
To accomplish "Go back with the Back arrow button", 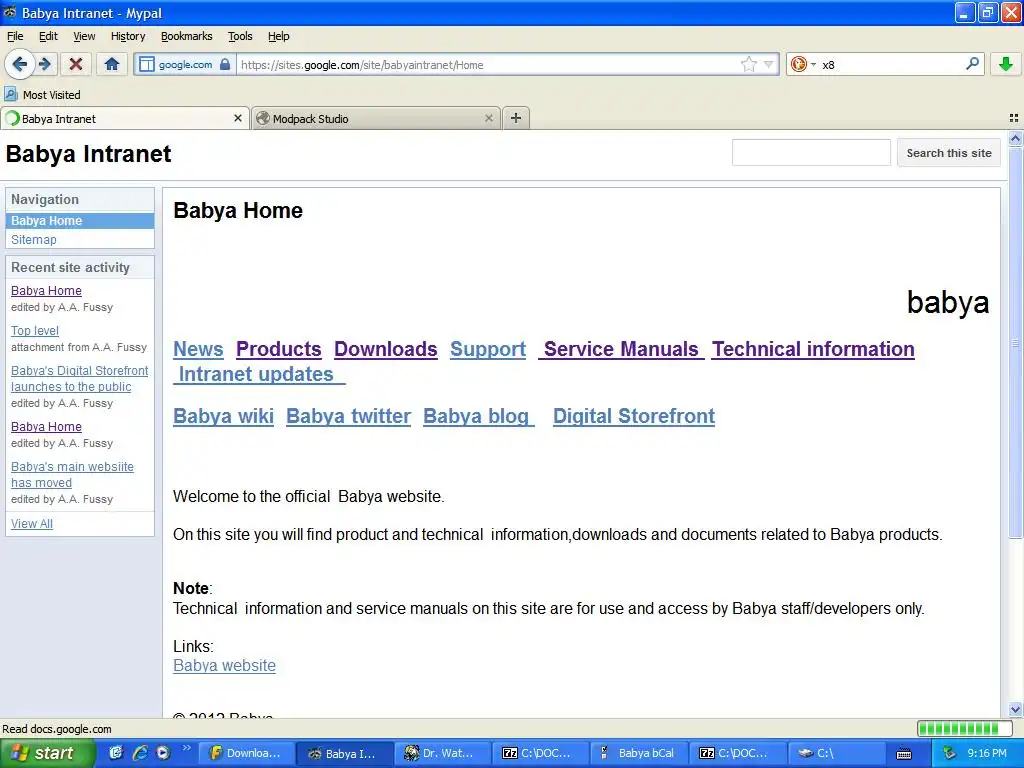I will pyautogui.click(x=19, y=64).
